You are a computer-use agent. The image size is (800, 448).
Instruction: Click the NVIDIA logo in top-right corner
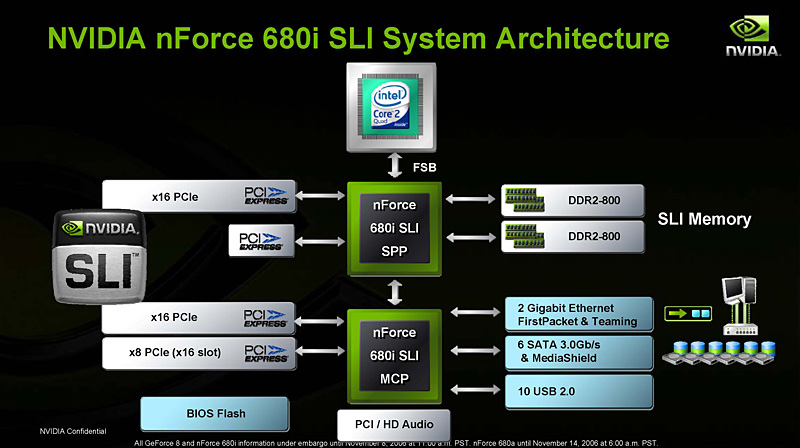[752, 36]
